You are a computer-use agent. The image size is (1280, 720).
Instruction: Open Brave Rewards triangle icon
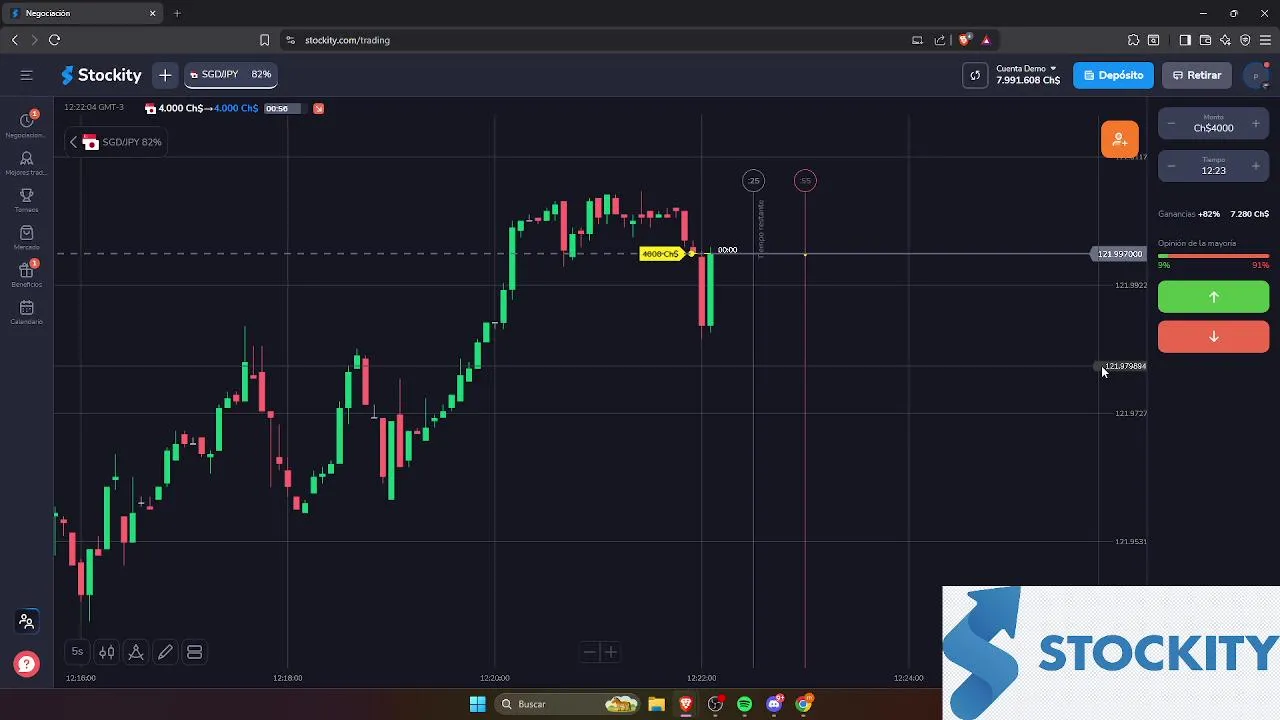pos(986,40)
